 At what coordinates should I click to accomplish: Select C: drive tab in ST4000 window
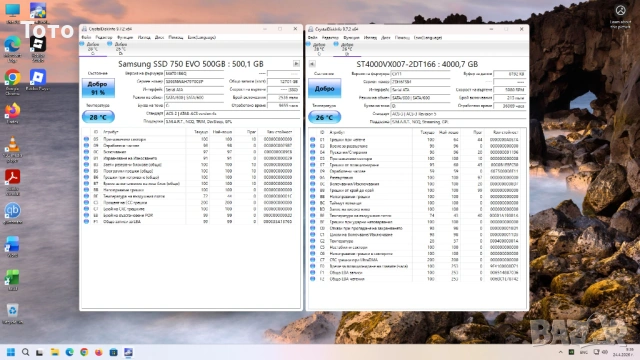click(x=319, y=49)
